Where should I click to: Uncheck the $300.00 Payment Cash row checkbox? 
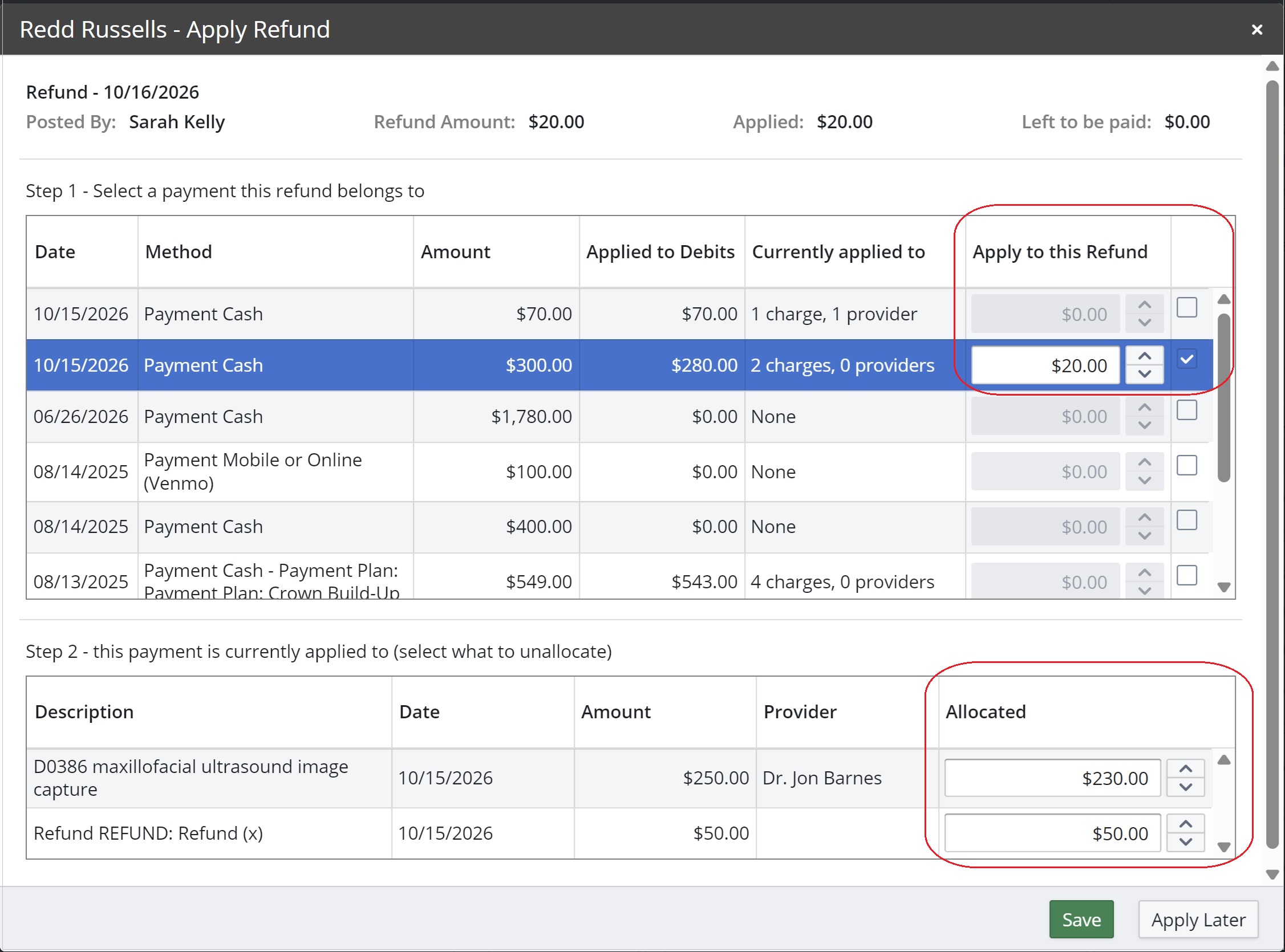[x=1186, y=359]
